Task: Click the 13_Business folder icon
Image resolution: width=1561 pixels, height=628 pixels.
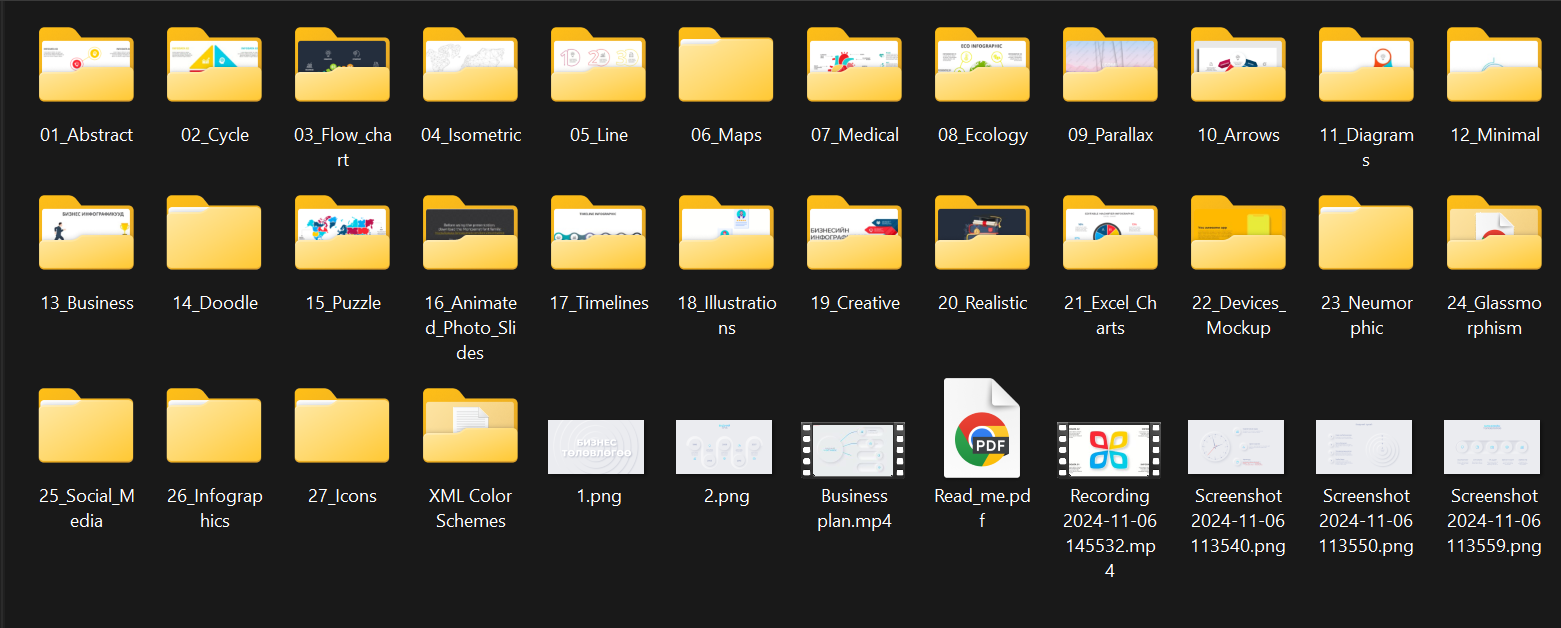Action: click(x=86, y=234)
